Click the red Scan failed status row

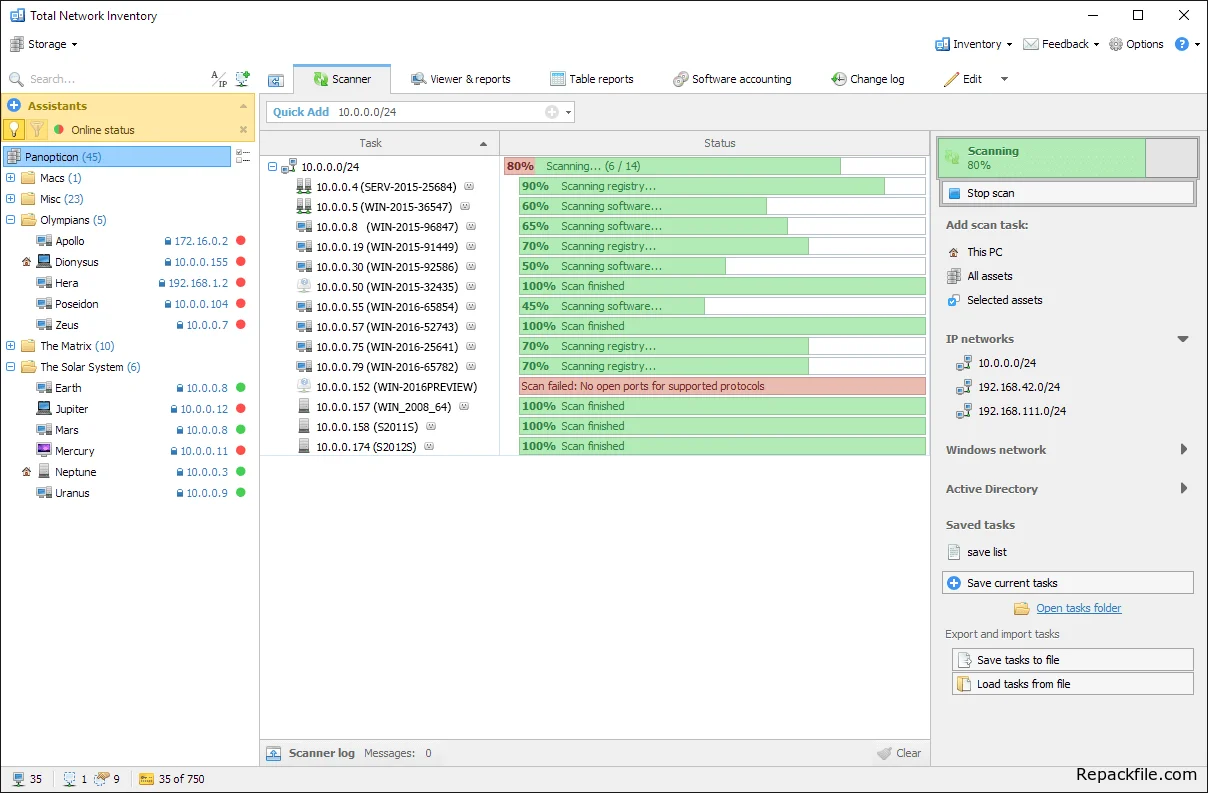point(722,386)
